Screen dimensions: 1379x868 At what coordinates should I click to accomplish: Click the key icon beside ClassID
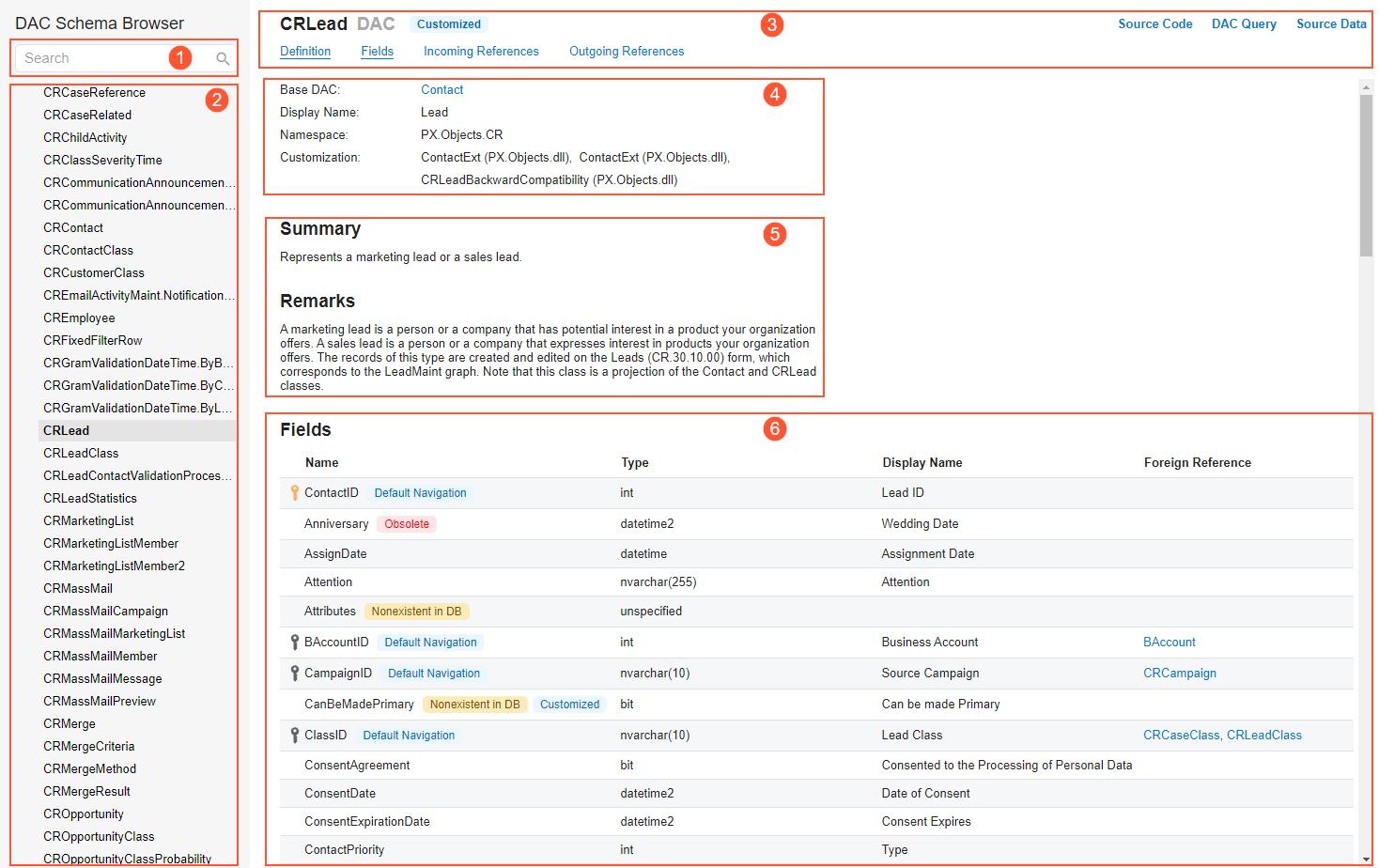tap(294, 736)
